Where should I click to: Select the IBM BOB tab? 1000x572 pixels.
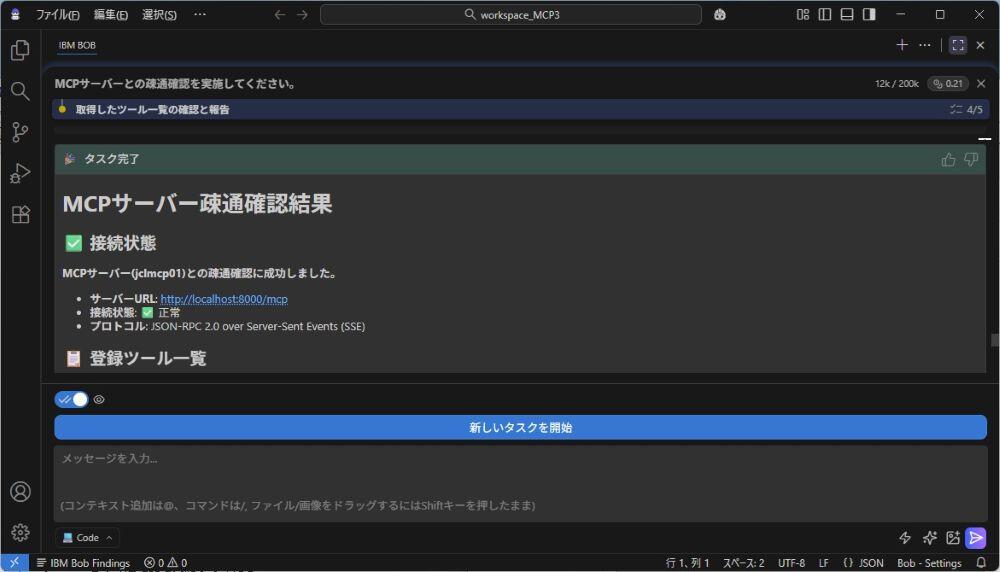(77, 45)
